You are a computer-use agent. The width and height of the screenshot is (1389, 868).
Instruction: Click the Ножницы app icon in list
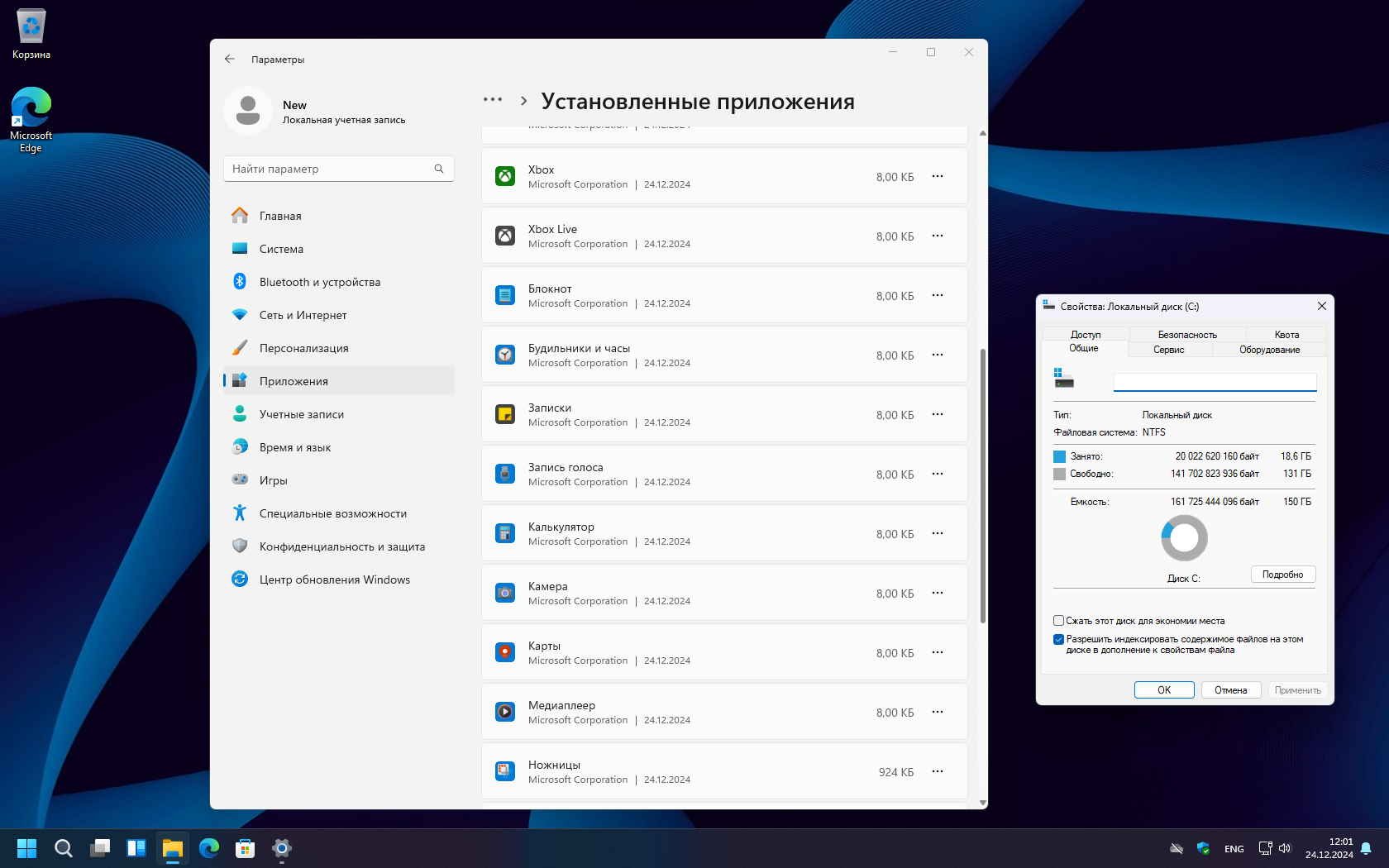click(505, 771)
